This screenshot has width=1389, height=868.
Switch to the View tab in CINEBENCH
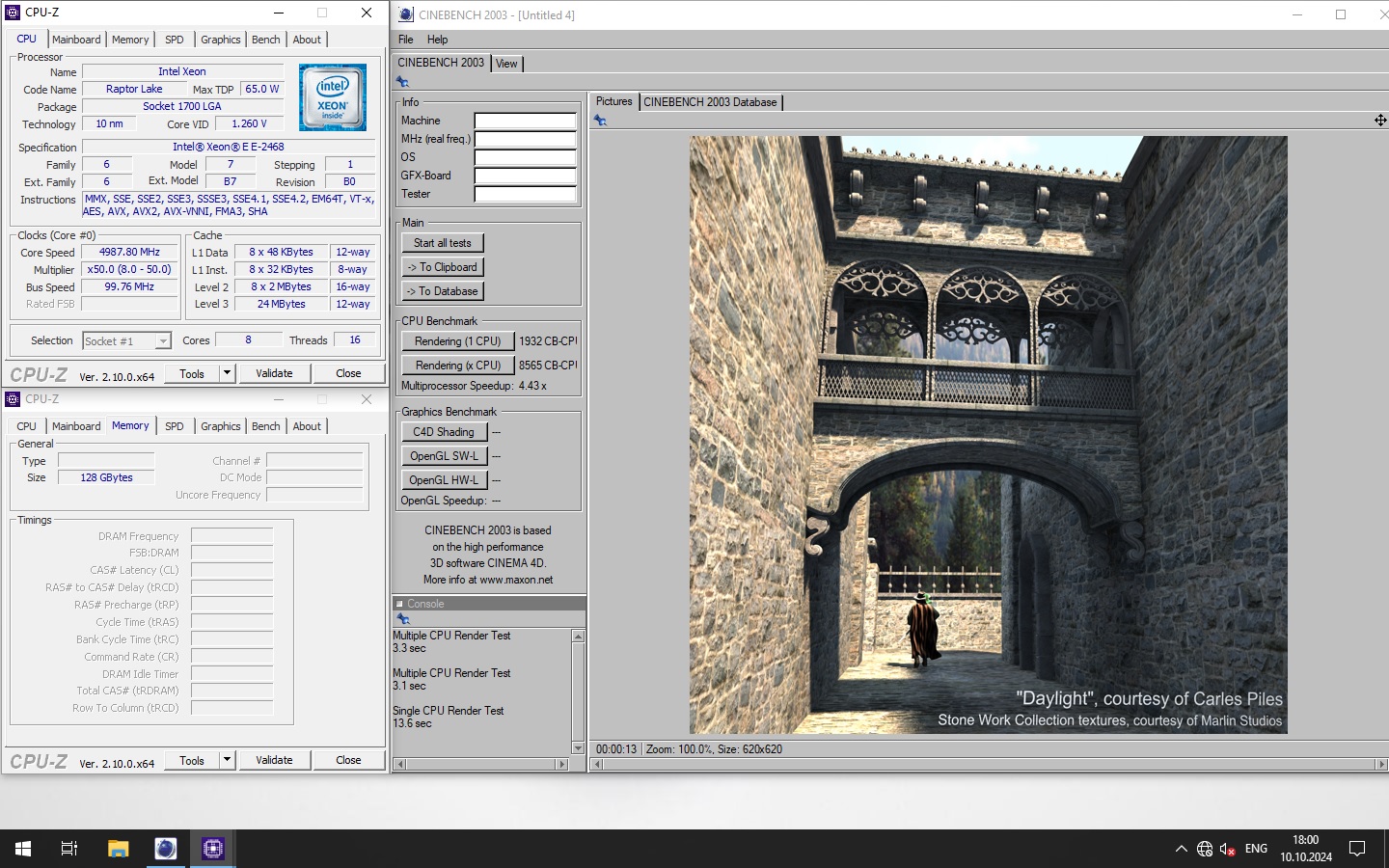pos(506,64)
